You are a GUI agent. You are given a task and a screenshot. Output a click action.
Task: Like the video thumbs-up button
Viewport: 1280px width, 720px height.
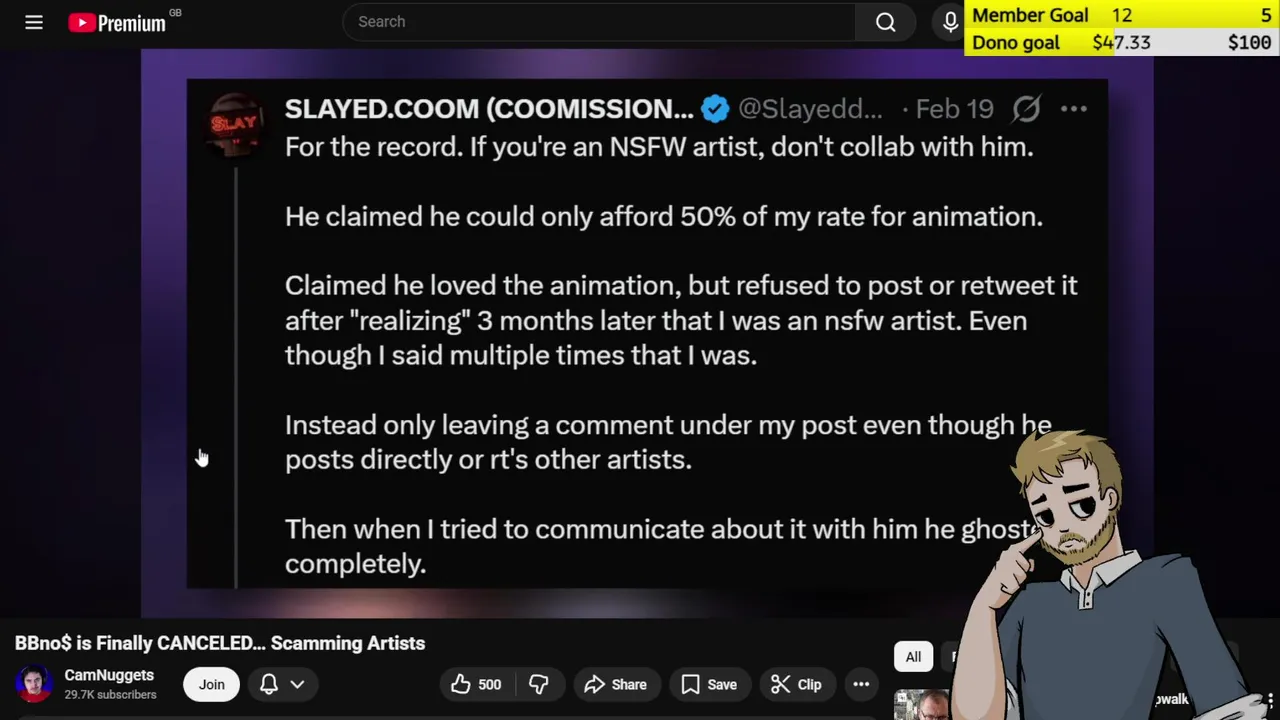coord(475,684)
